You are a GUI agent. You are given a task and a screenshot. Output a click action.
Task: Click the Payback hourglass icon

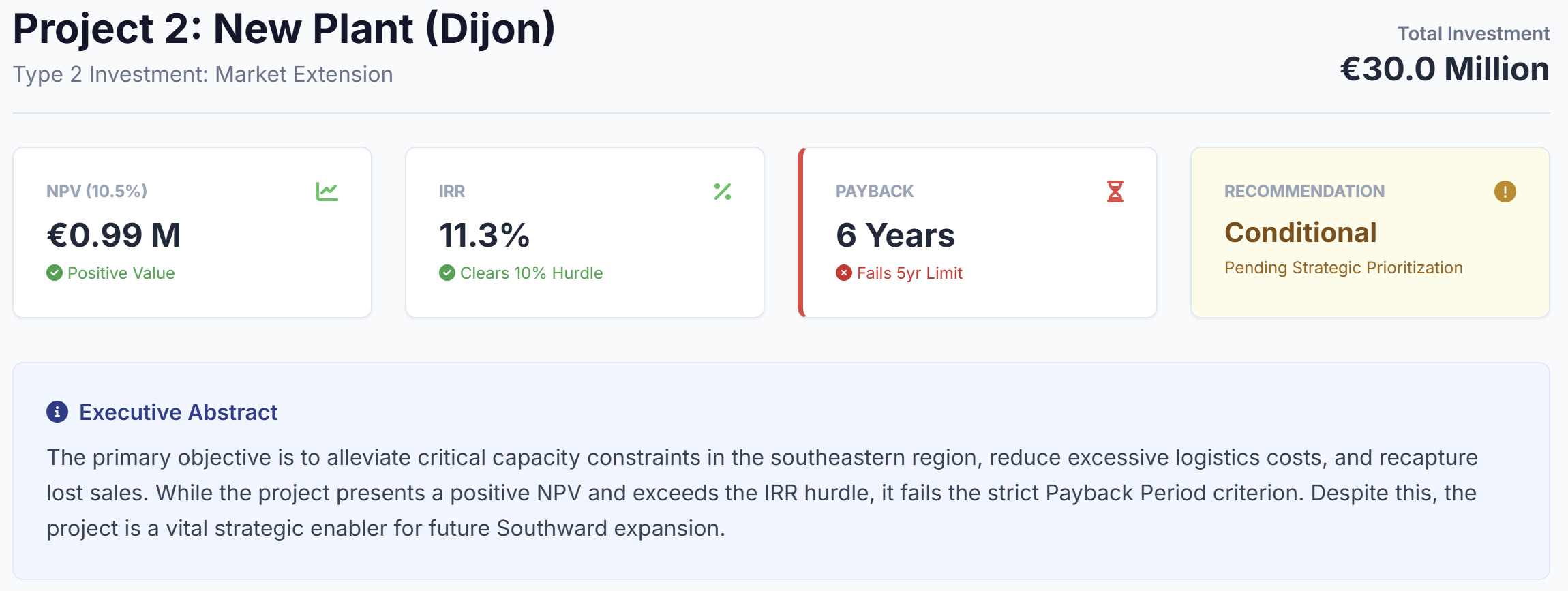pos(1115,192)
